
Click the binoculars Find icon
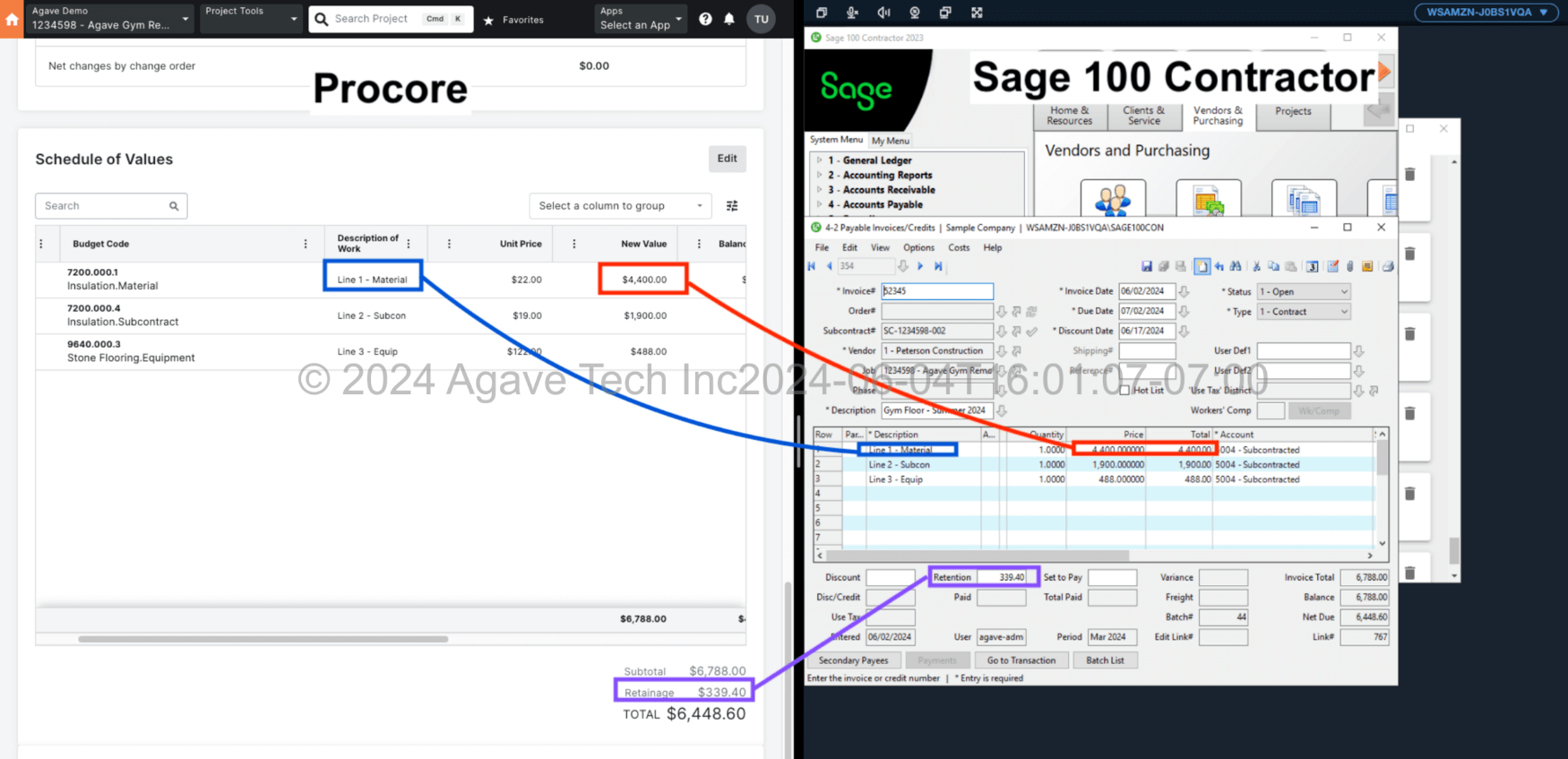pyautogui.click(x=1236, y=266)
